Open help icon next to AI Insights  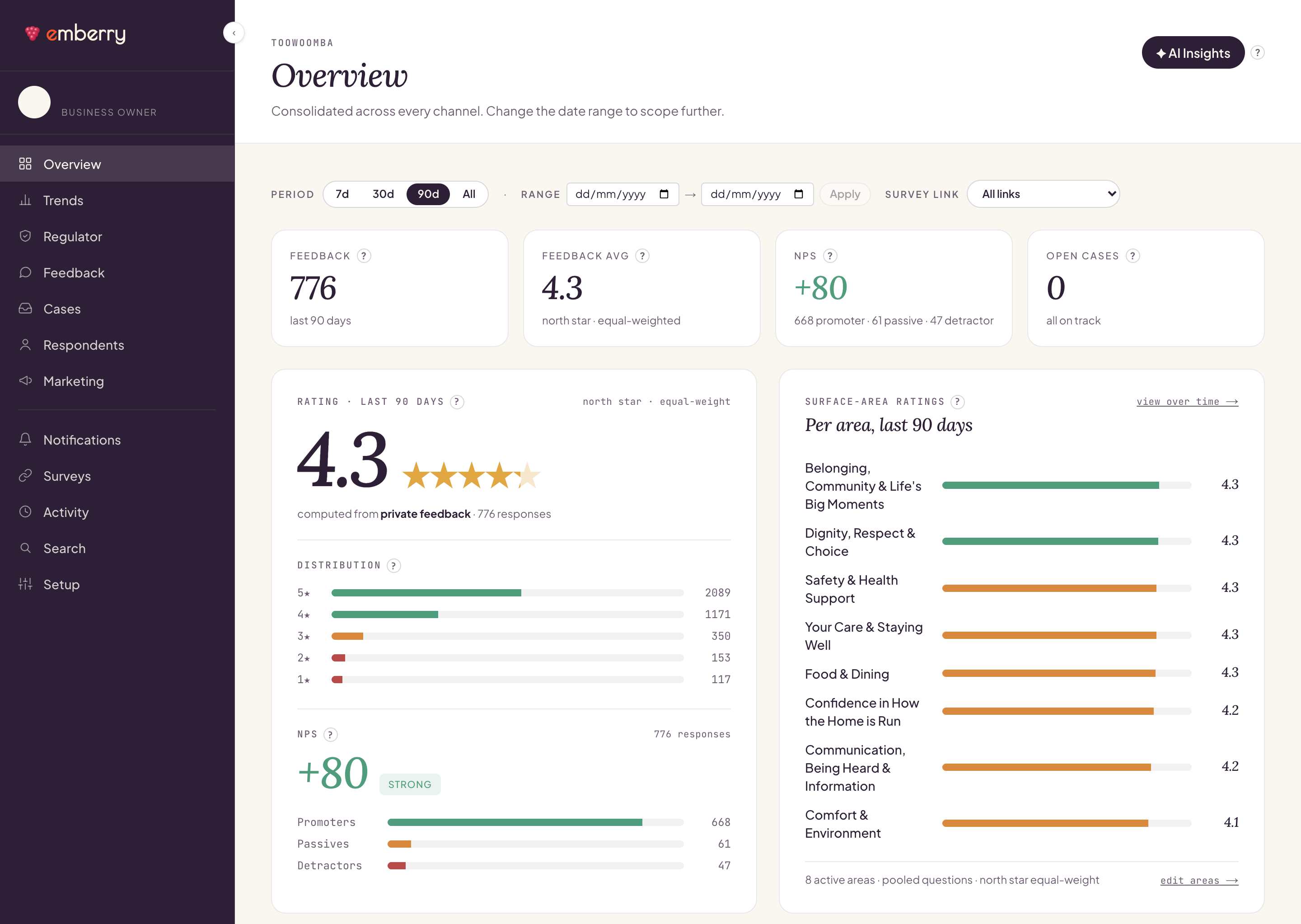[x=1257, y=52]
